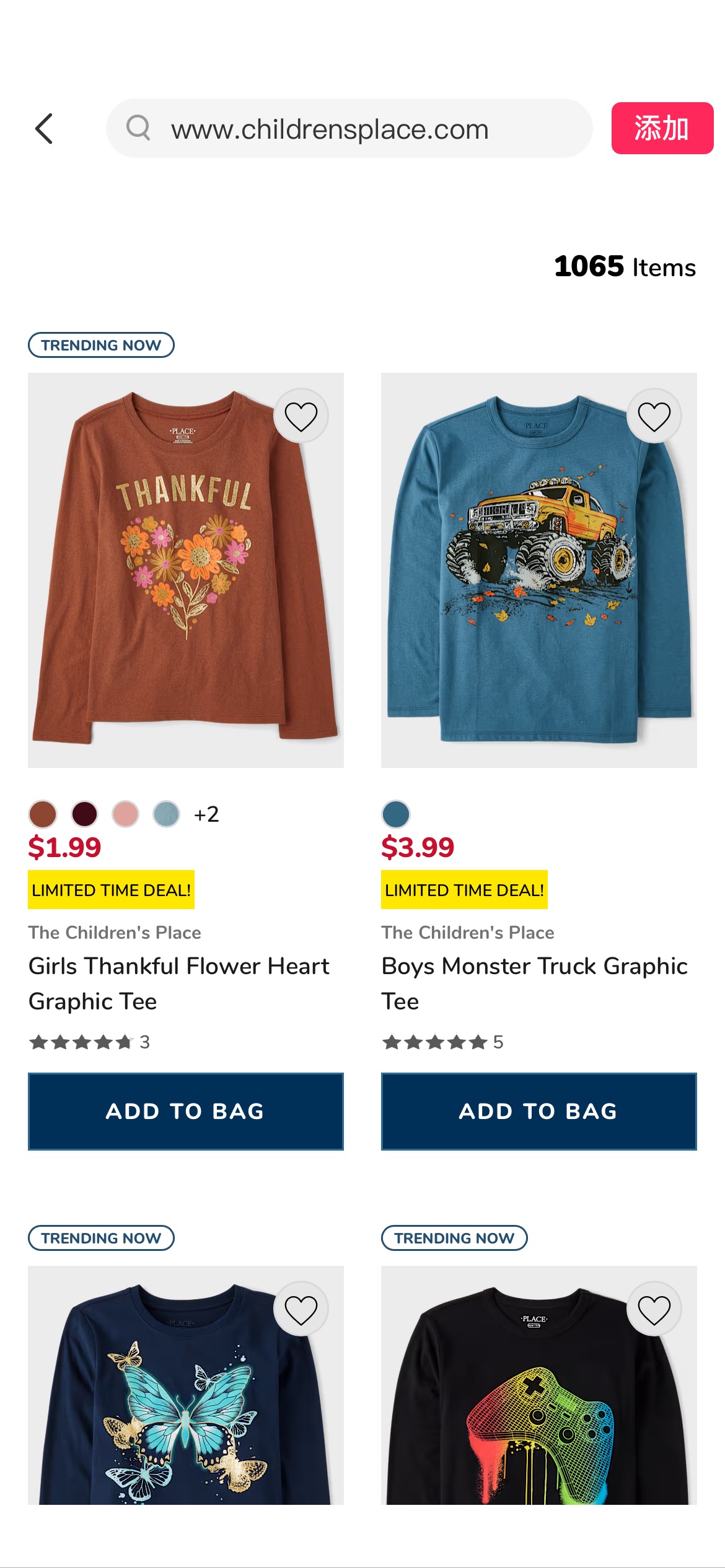
Task: Open Boys Monster Truck Graphic Tee title
Action: coord(534,983)
